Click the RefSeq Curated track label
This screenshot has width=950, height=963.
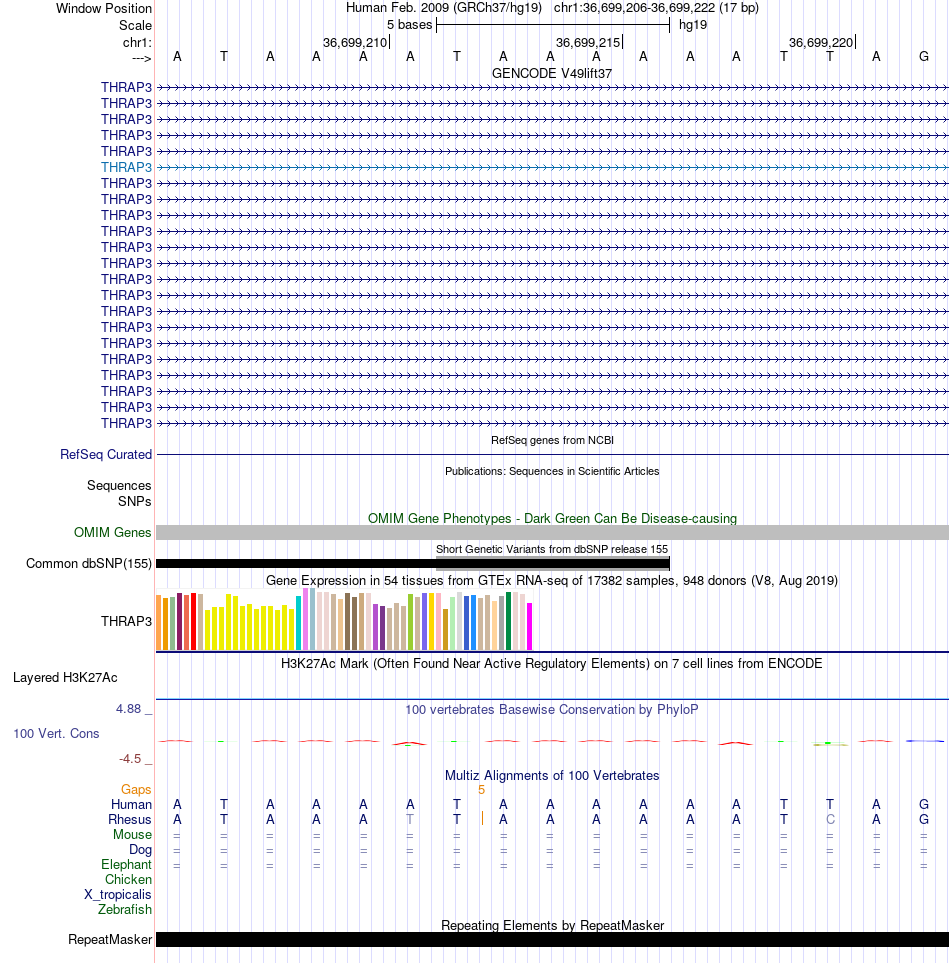pyautogui.click(x=106, y=454)
